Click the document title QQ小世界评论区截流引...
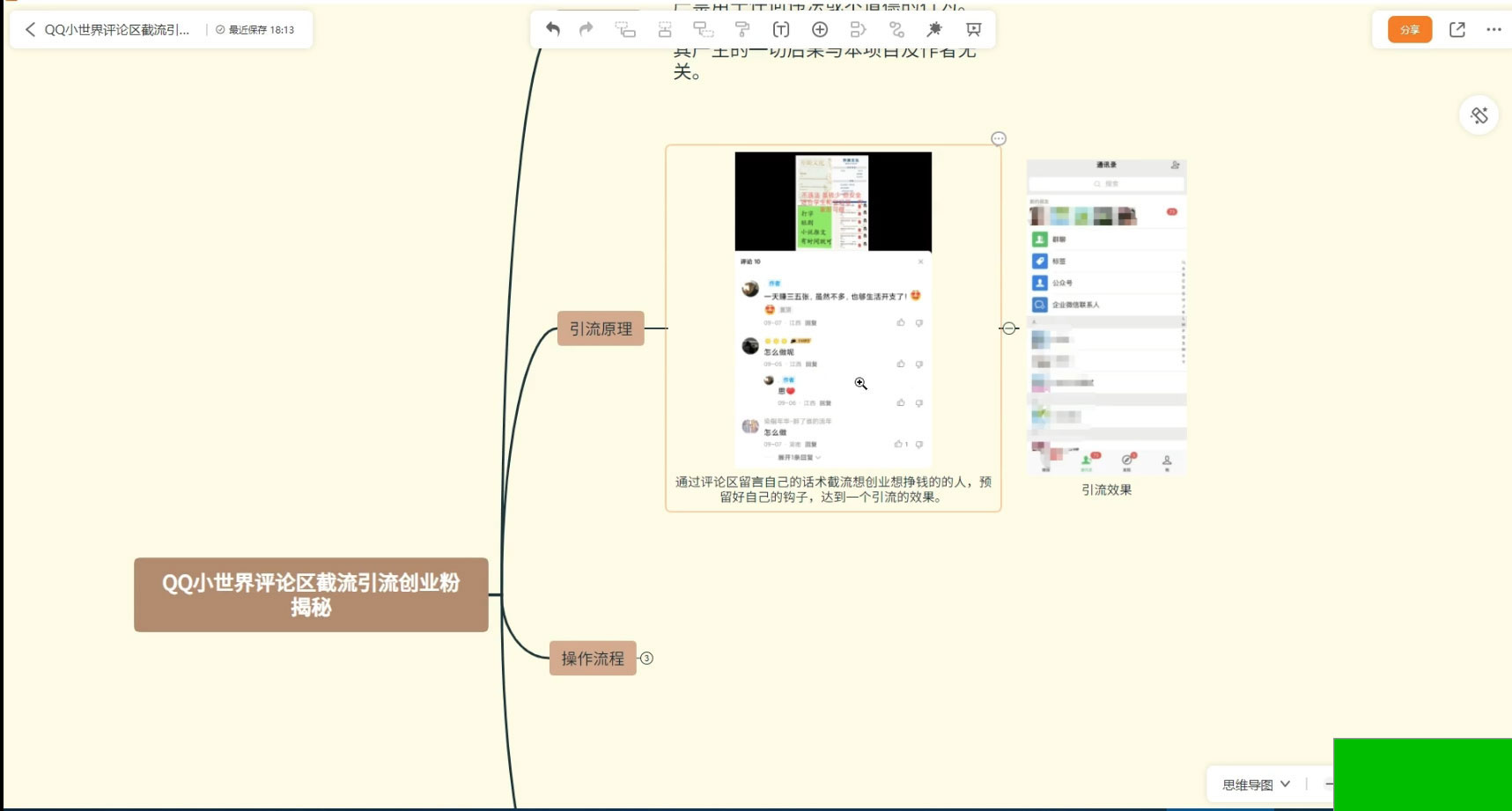This screenshot has width=1512, height=811. click(117, 30)
